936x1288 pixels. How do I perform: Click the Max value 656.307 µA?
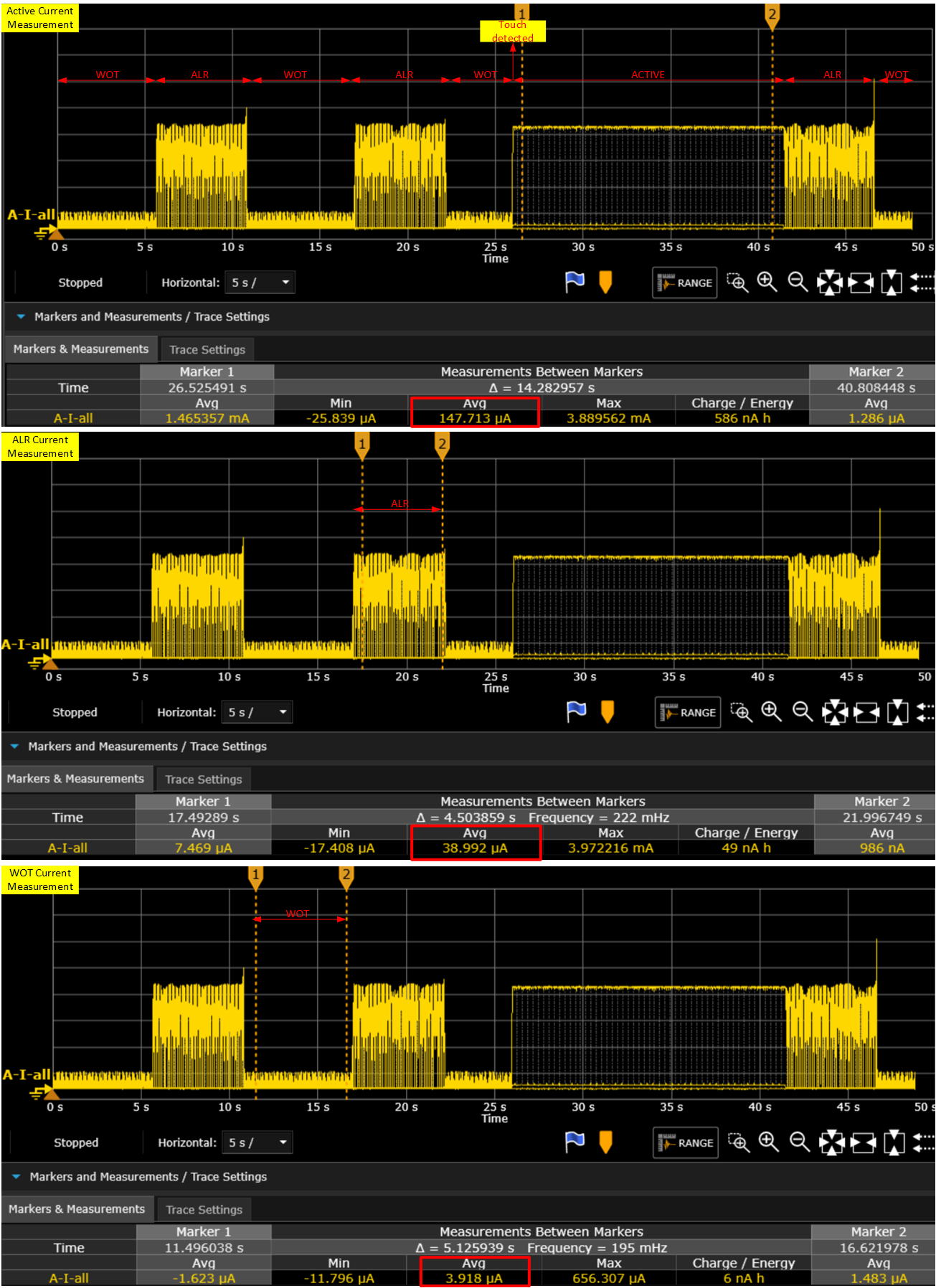pyautogui.click(x=609, y=1278)
